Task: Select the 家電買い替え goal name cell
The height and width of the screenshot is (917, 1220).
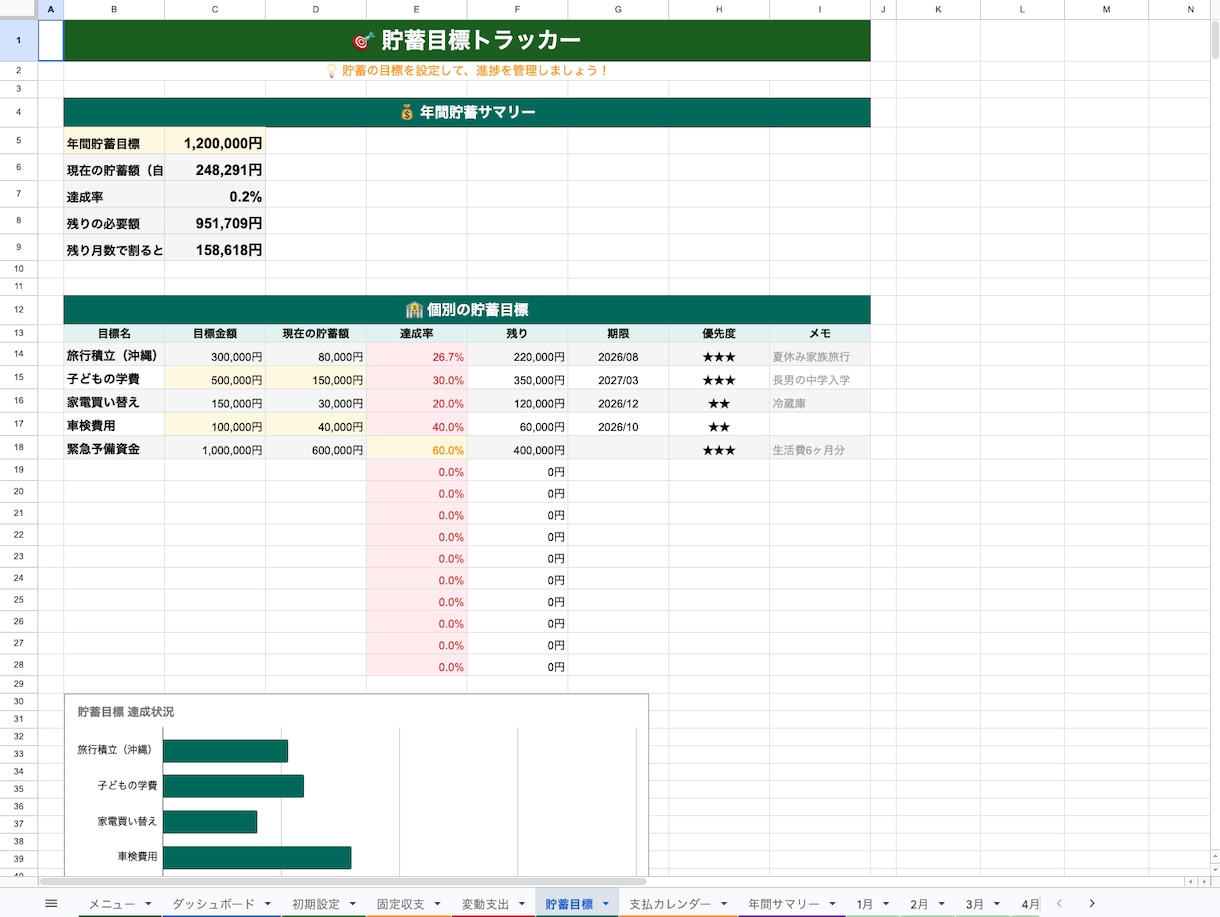Action: click(x=114, y=403)
